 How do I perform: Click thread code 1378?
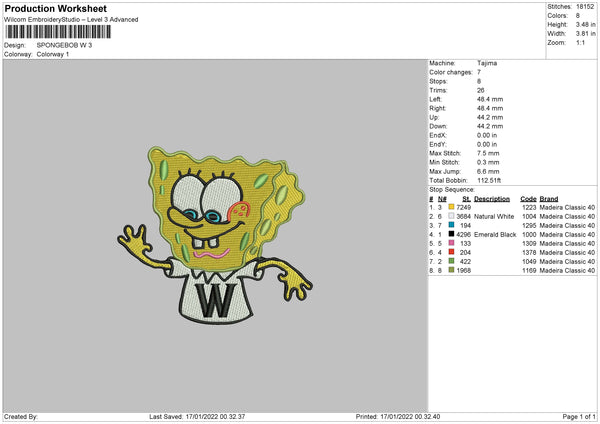[x=529, y=253]
